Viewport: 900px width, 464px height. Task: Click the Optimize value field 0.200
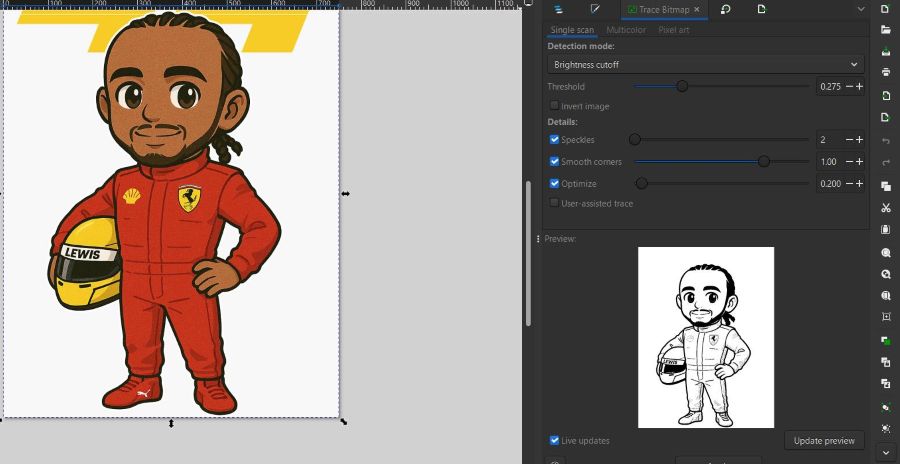click(830, 184)
